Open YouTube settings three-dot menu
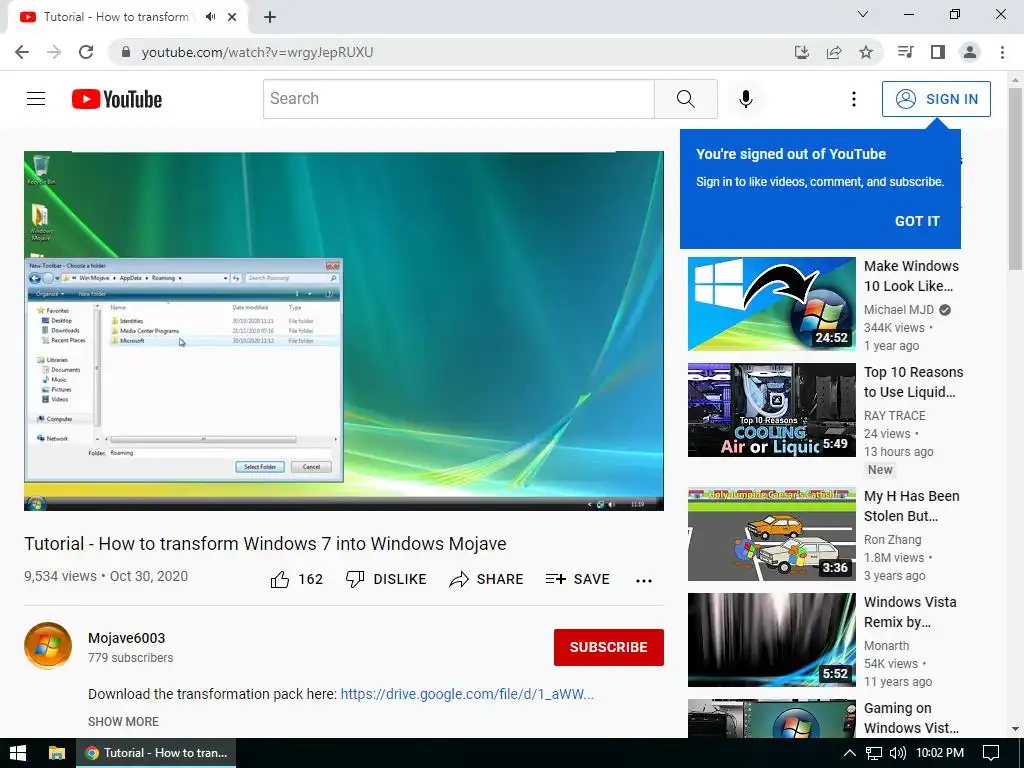The image size is (1024, 768). pyautogui.click(x=853, y=99)
